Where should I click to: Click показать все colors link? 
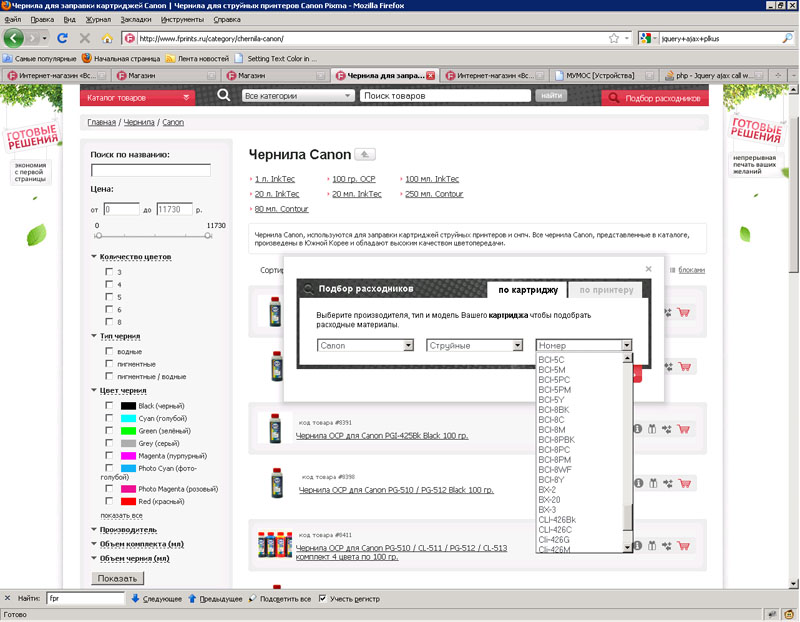[x=121, y=515]
